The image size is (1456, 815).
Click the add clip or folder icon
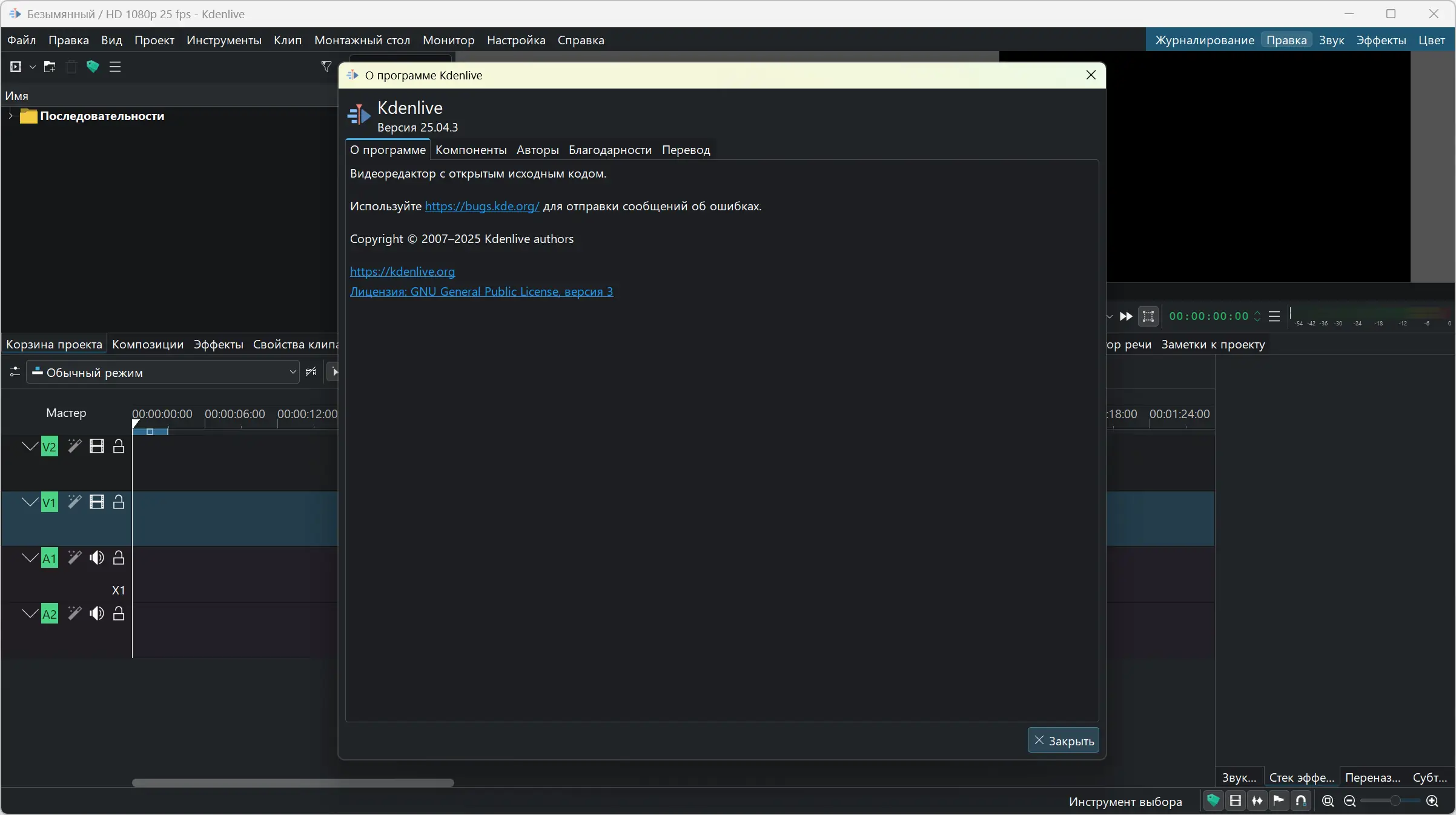pyautogui.click(x=16, y=67)
